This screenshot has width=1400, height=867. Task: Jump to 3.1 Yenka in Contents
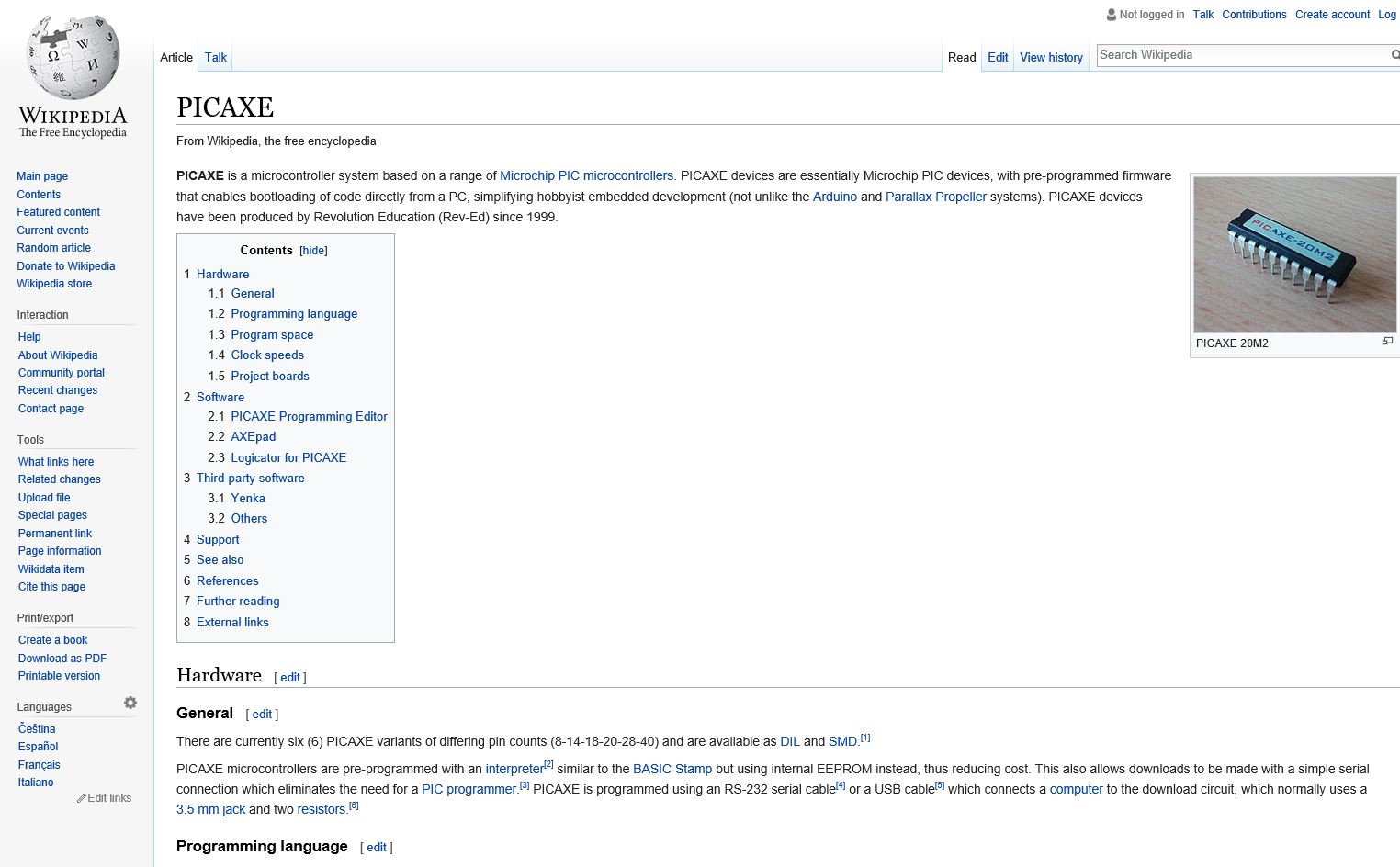pos(236,498)
